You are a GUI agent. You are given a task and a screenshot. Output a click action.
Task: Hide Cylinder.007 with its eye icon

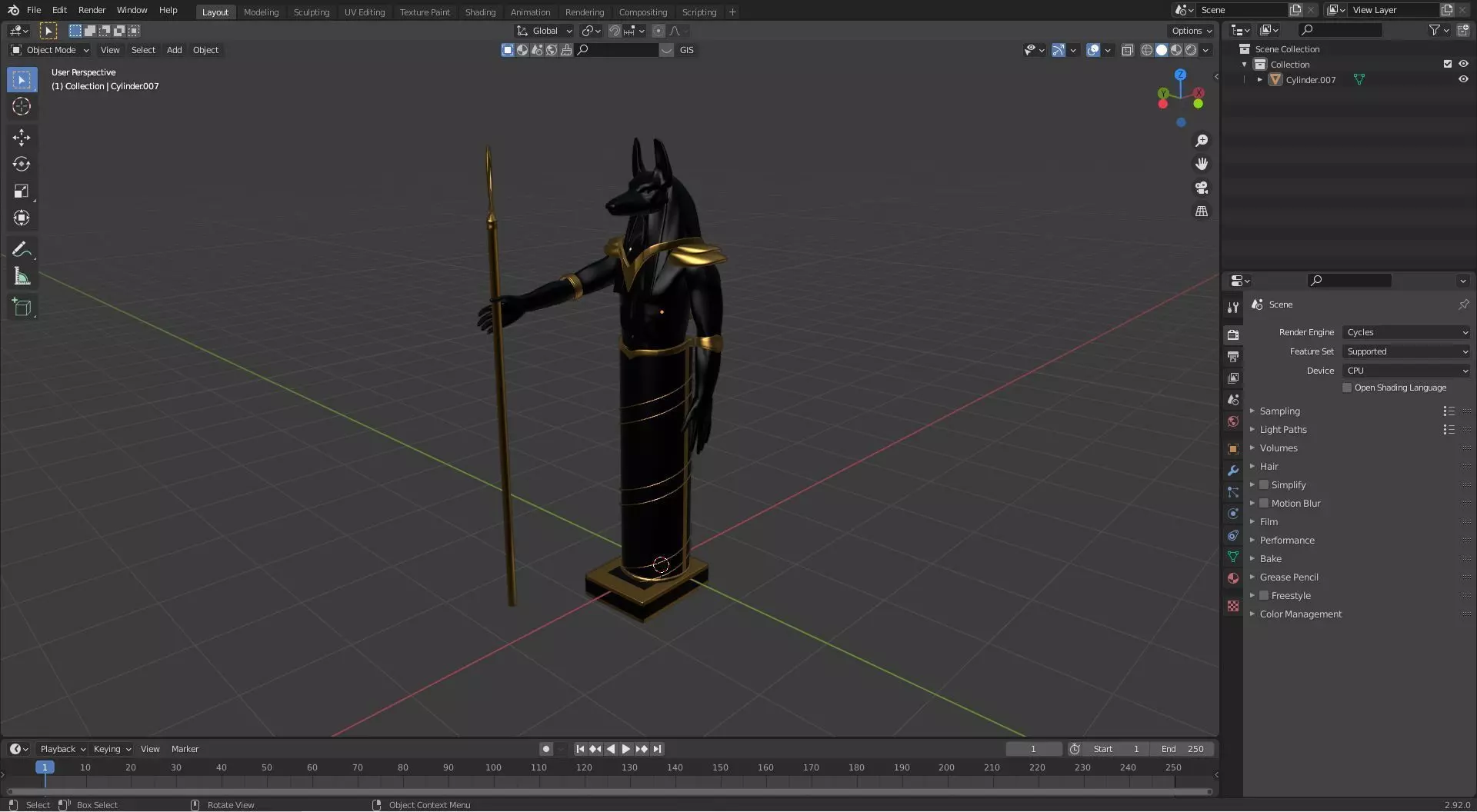pos(1463,80)
